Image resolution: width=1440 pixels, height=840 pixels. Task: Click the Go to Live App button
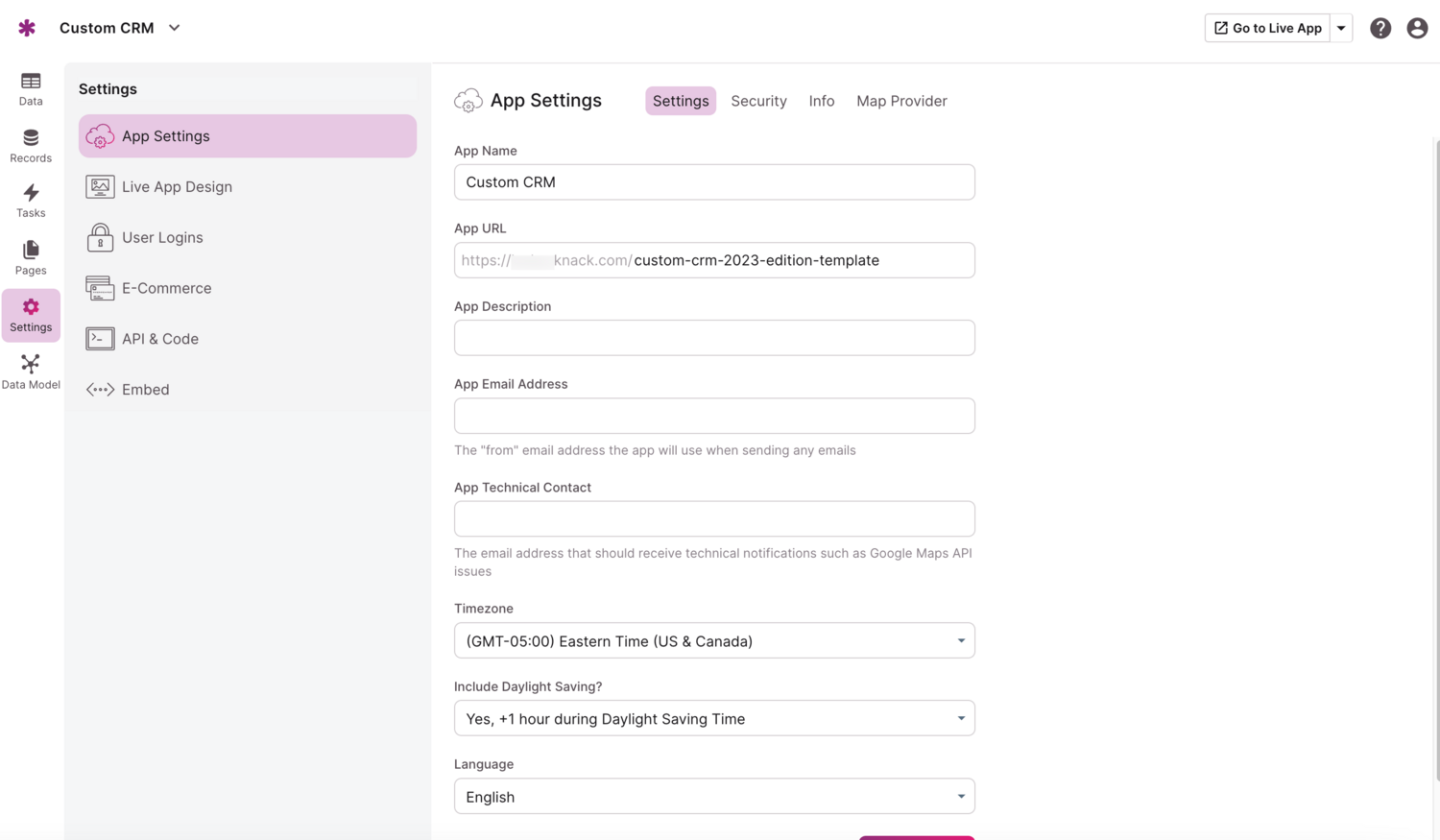tap(1266, 28)
